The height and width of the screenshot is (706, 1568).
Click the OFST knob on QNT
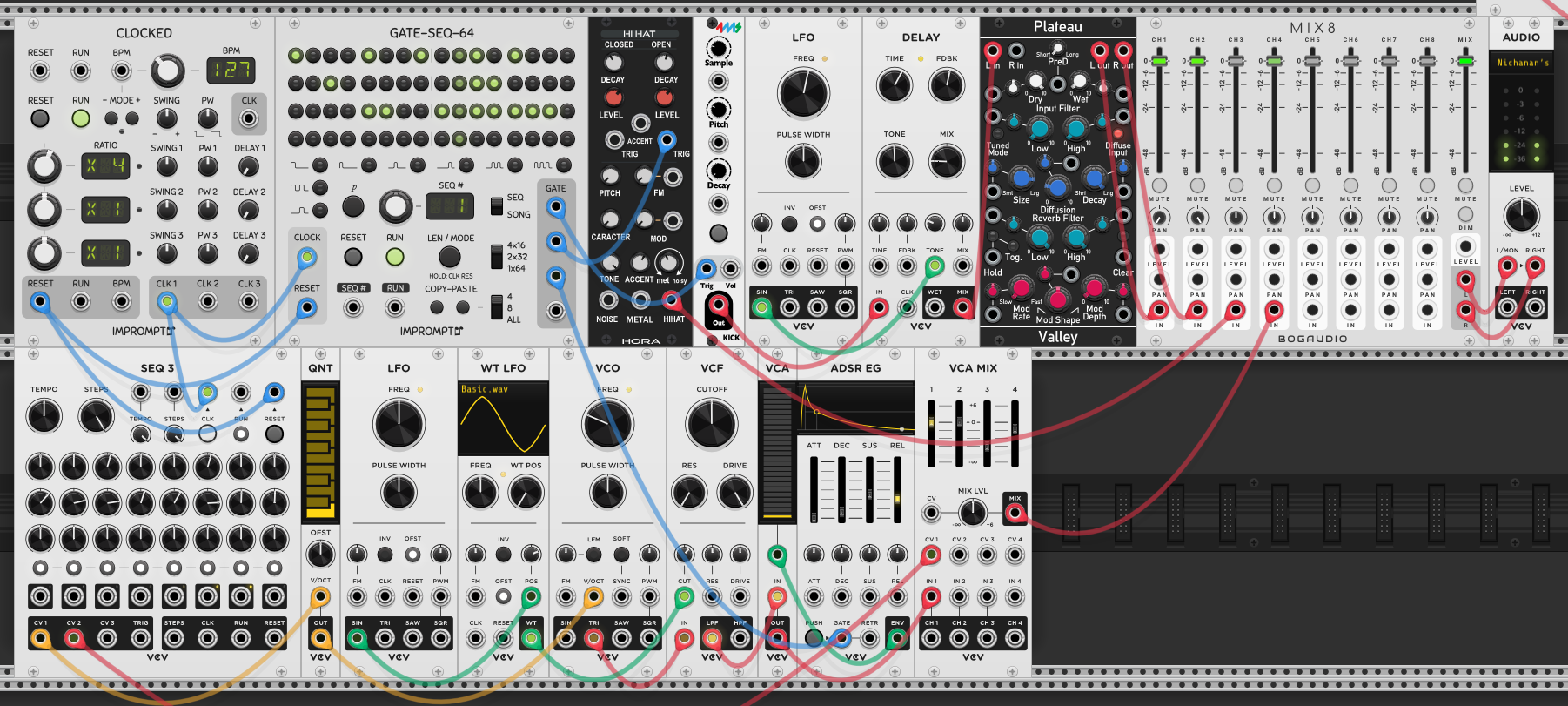320,554
